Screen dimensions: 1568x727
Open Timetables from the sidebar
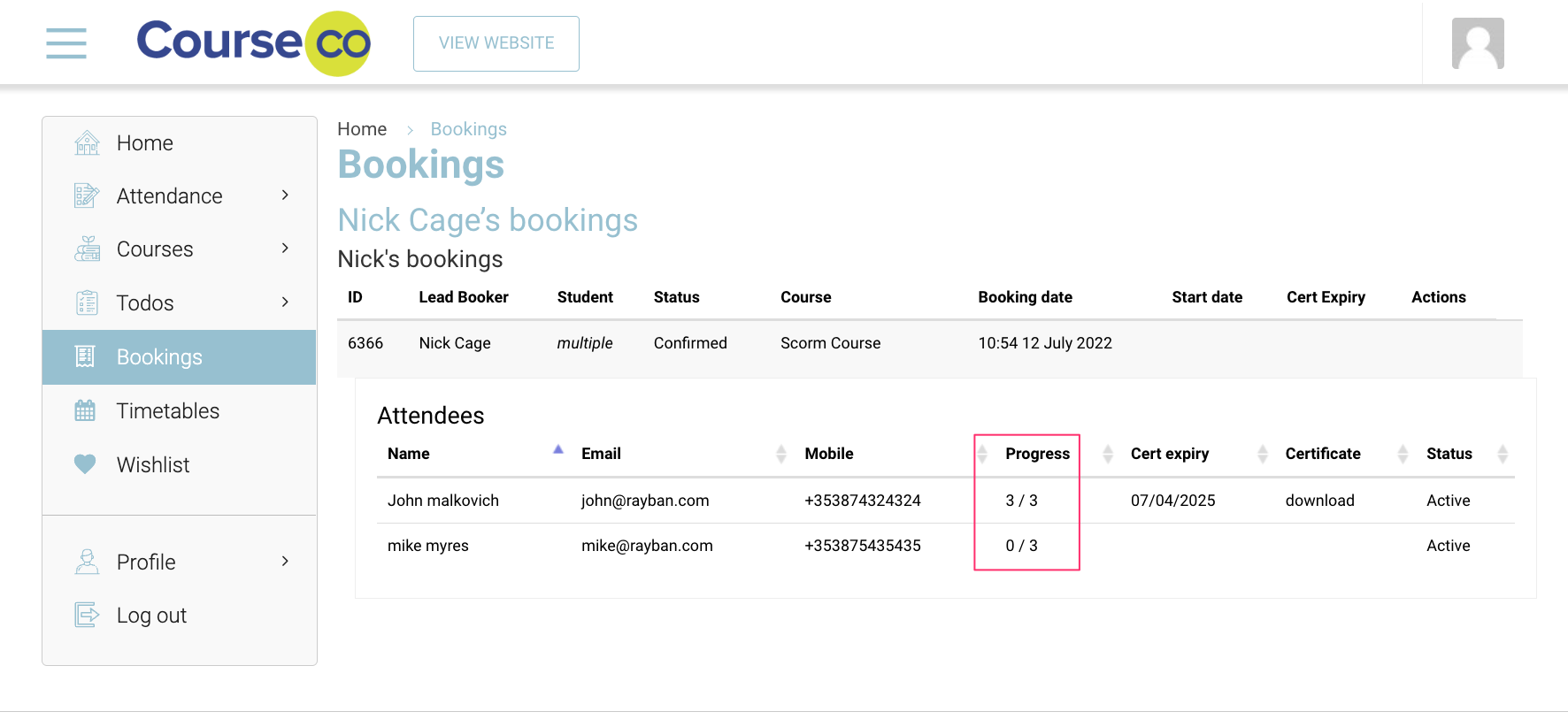pyautogui.click(x=167, y=411)
